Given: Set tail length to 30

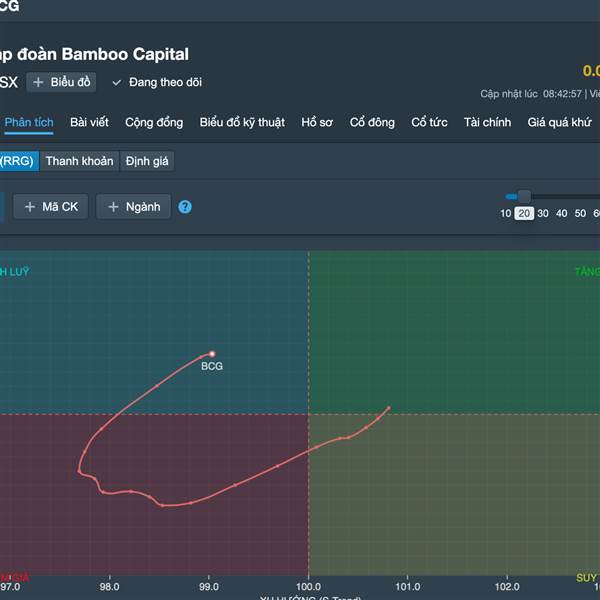Looking at the screenshot, I should tap(543, 214).
